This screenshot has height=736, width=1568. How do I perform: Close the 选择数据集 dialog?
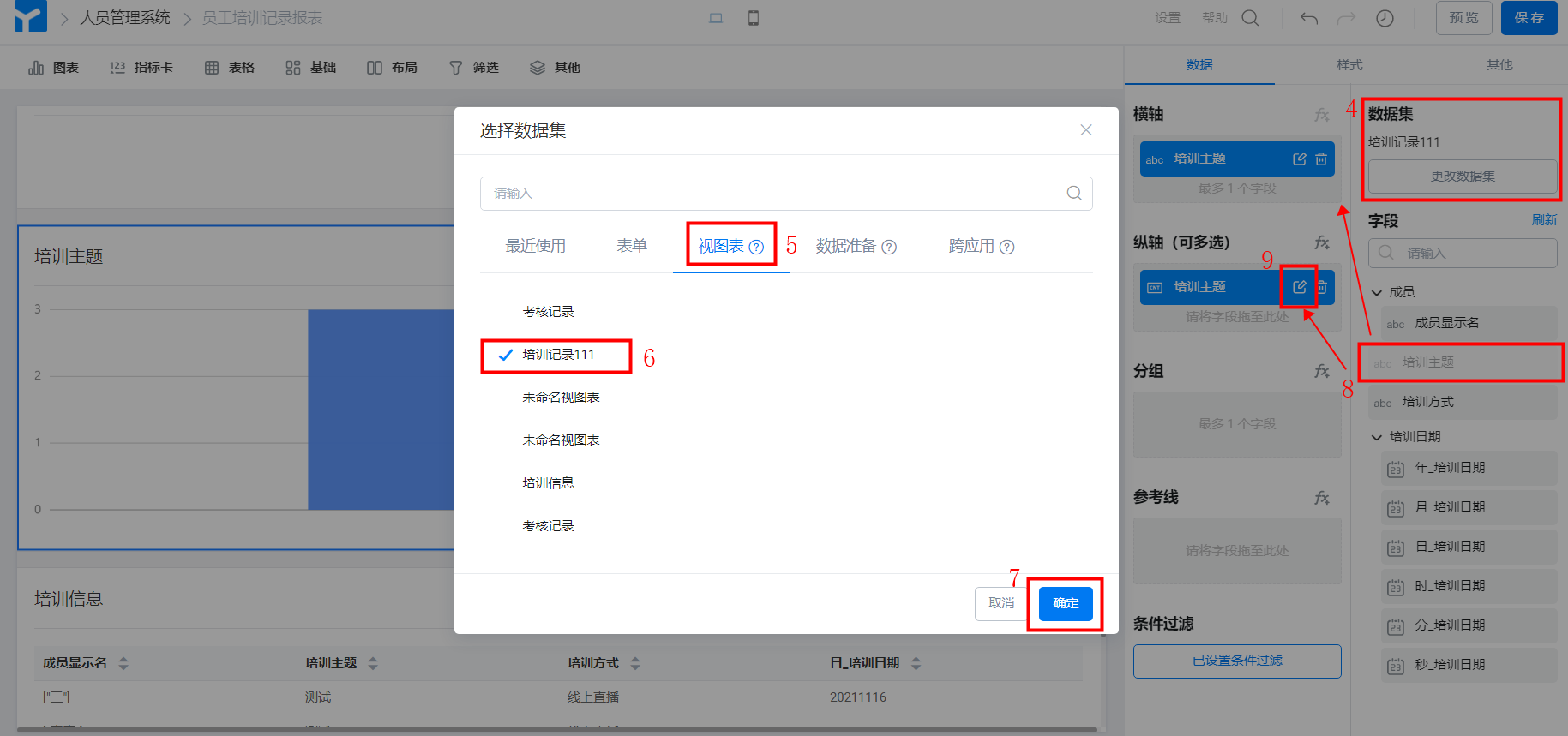coord(1086,130)
